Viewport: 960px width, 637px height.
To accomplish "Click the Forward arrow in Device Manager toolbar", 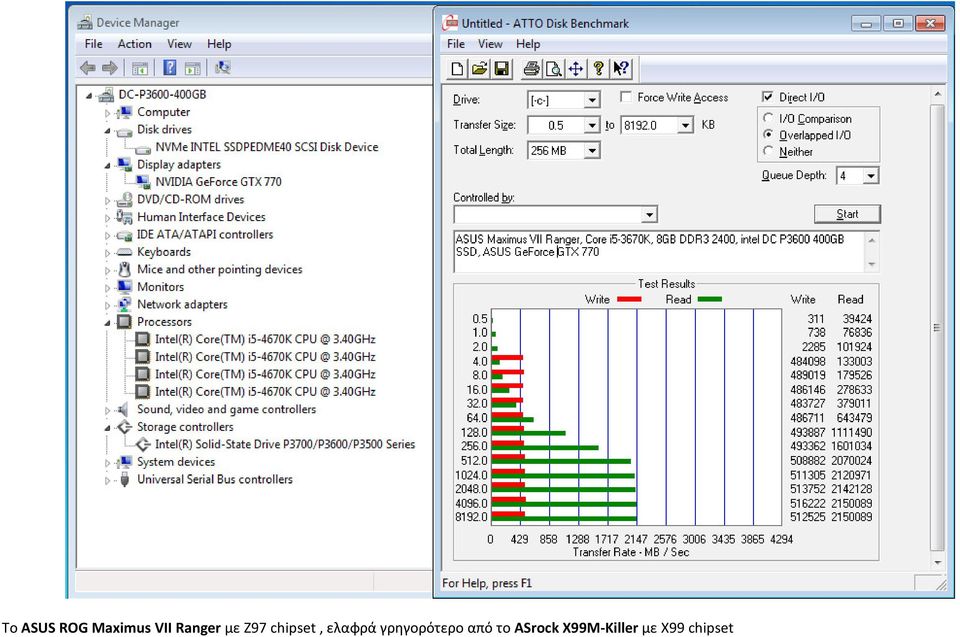I will pyautogui.click(x=110, y=68).
